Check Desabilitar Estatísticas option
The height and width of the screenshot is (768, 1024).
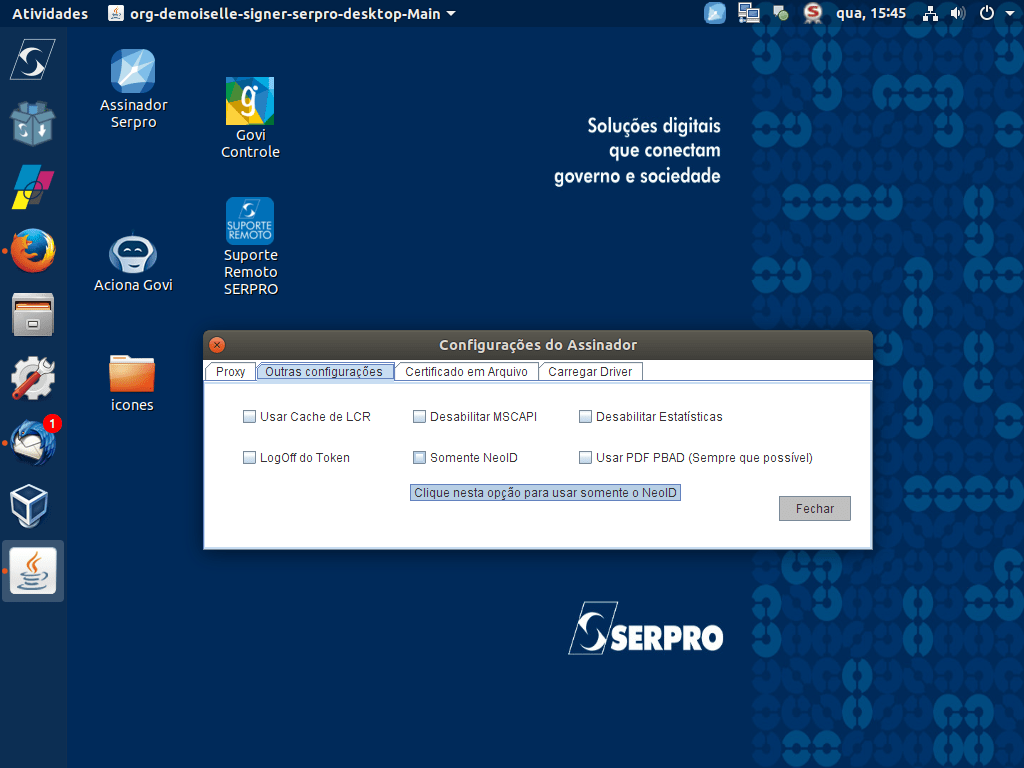click(585, 417)
